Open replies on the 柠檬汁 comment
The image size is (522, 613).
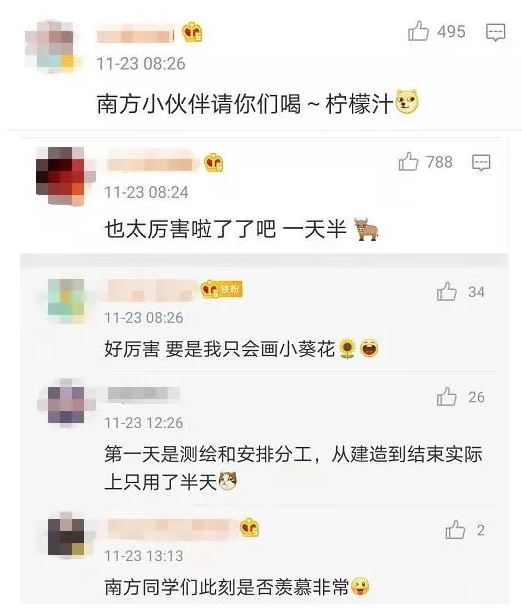coord(495,32)
